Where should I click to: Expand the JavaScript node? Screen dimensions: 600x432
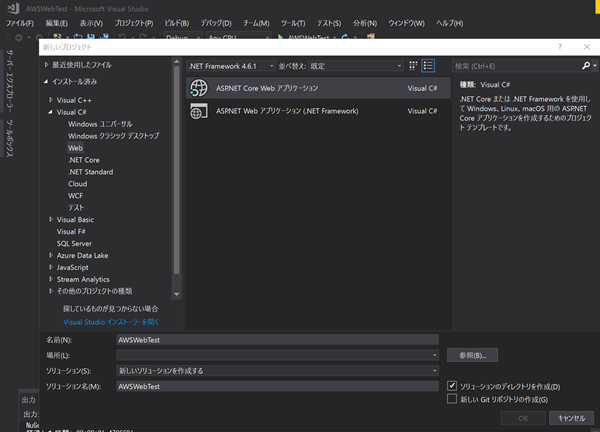pos(51,267)
